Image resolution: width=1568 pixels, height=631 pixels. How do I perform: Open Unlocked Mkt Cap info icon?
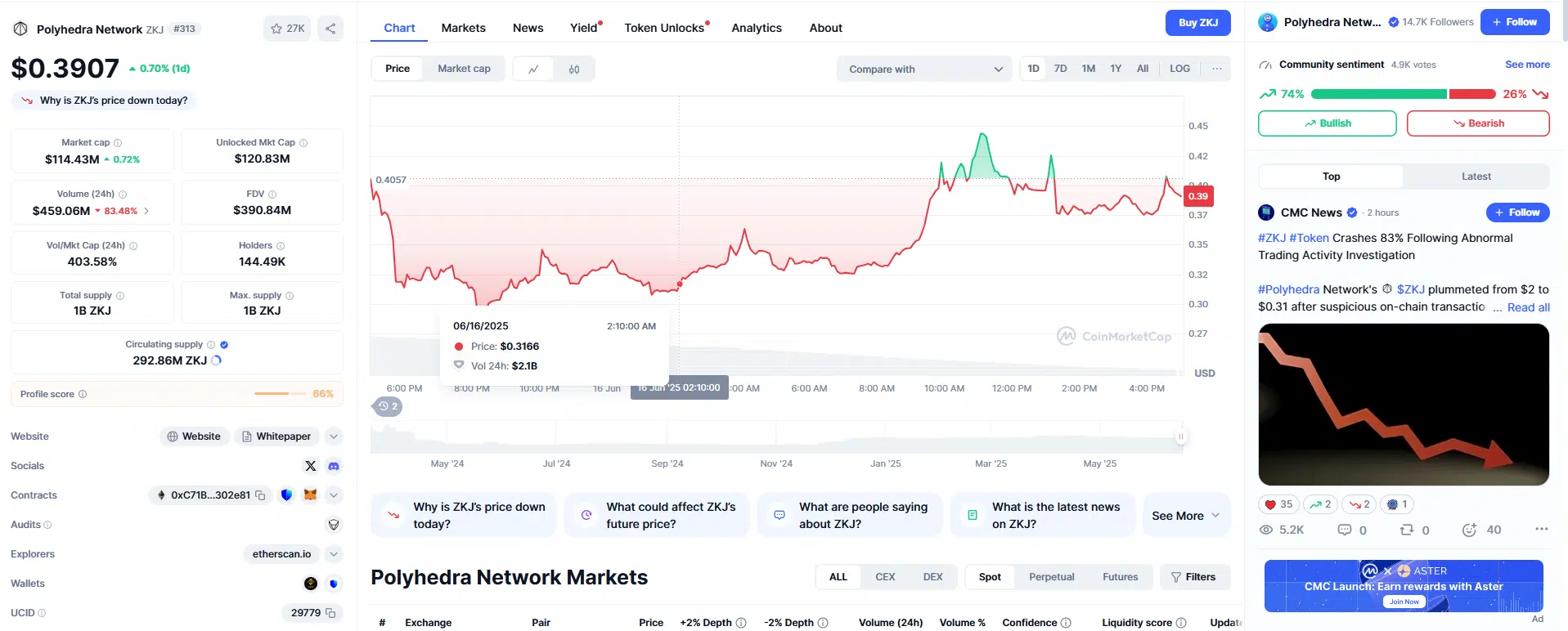pos(303,143)
